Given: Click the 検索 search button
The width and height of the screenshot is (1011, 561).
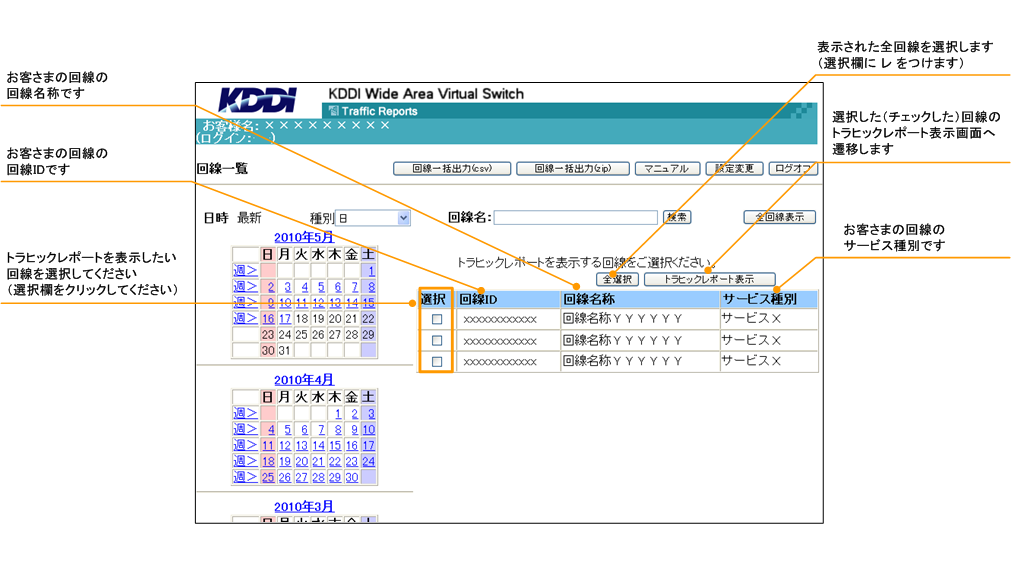Looking at the screenshot, I should (x=677, y=217).
